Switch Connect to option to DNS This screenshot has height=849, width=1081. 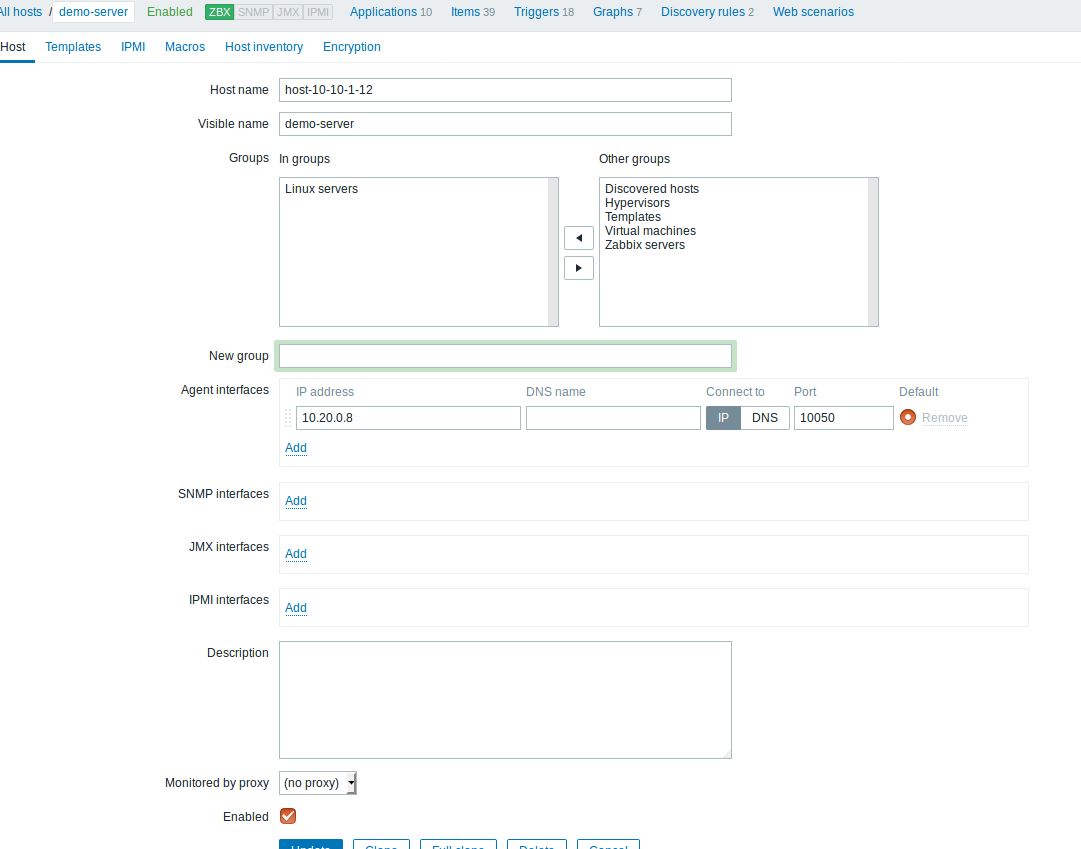pyautogui.click(x=764, y=418)
